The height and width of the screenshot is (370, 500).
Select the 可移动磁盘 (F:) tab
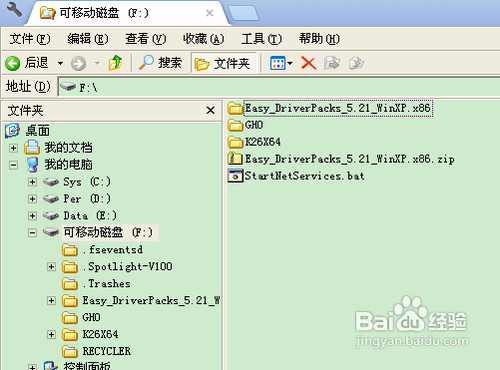pyautogui.click(x=127, y=13)
